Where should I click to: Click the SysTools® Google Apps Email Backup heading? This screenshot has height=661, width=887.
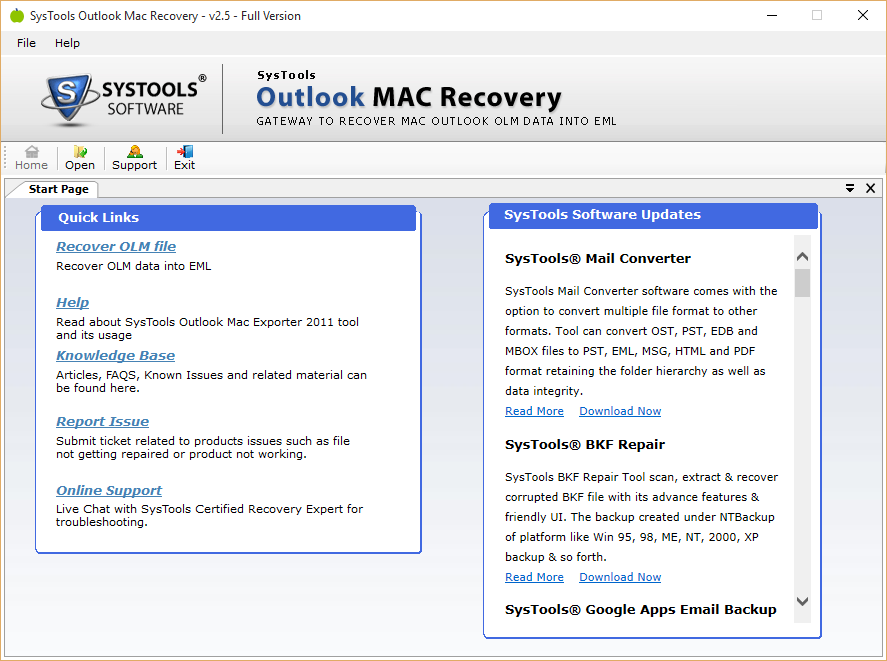pyautogui.click(x=640, y=610)
